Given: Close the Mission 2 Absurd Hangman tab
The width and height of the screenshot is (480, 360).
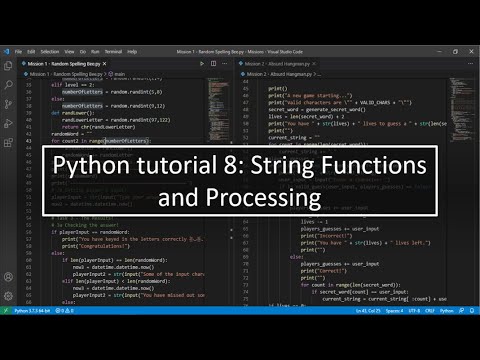Looking at the screenshot, I should [314, 64].
